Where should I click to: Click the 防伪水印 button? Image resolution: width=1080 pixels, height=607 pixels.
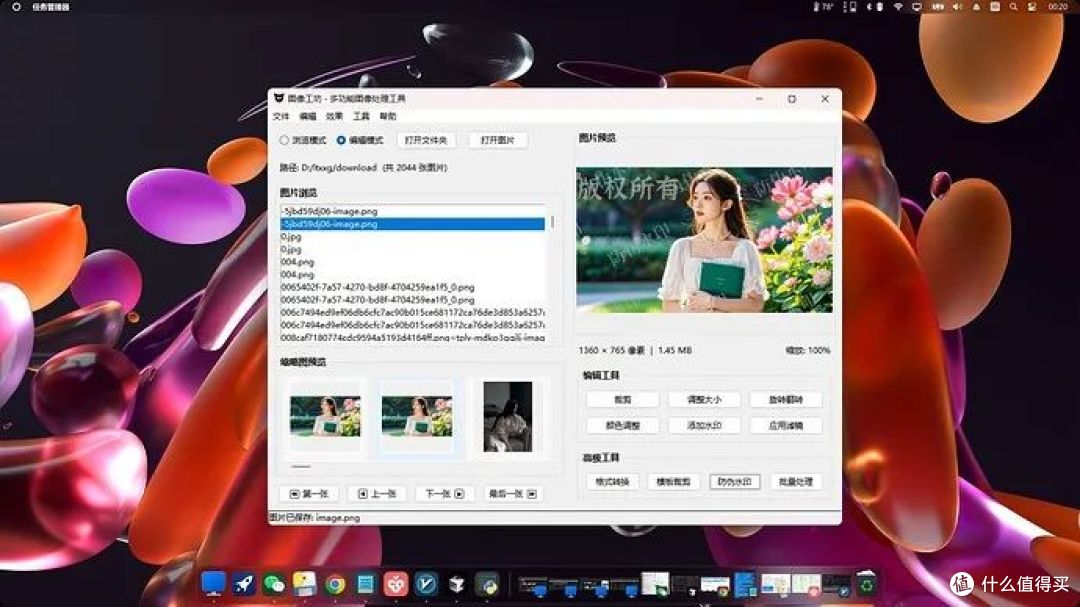coord(734,482)
